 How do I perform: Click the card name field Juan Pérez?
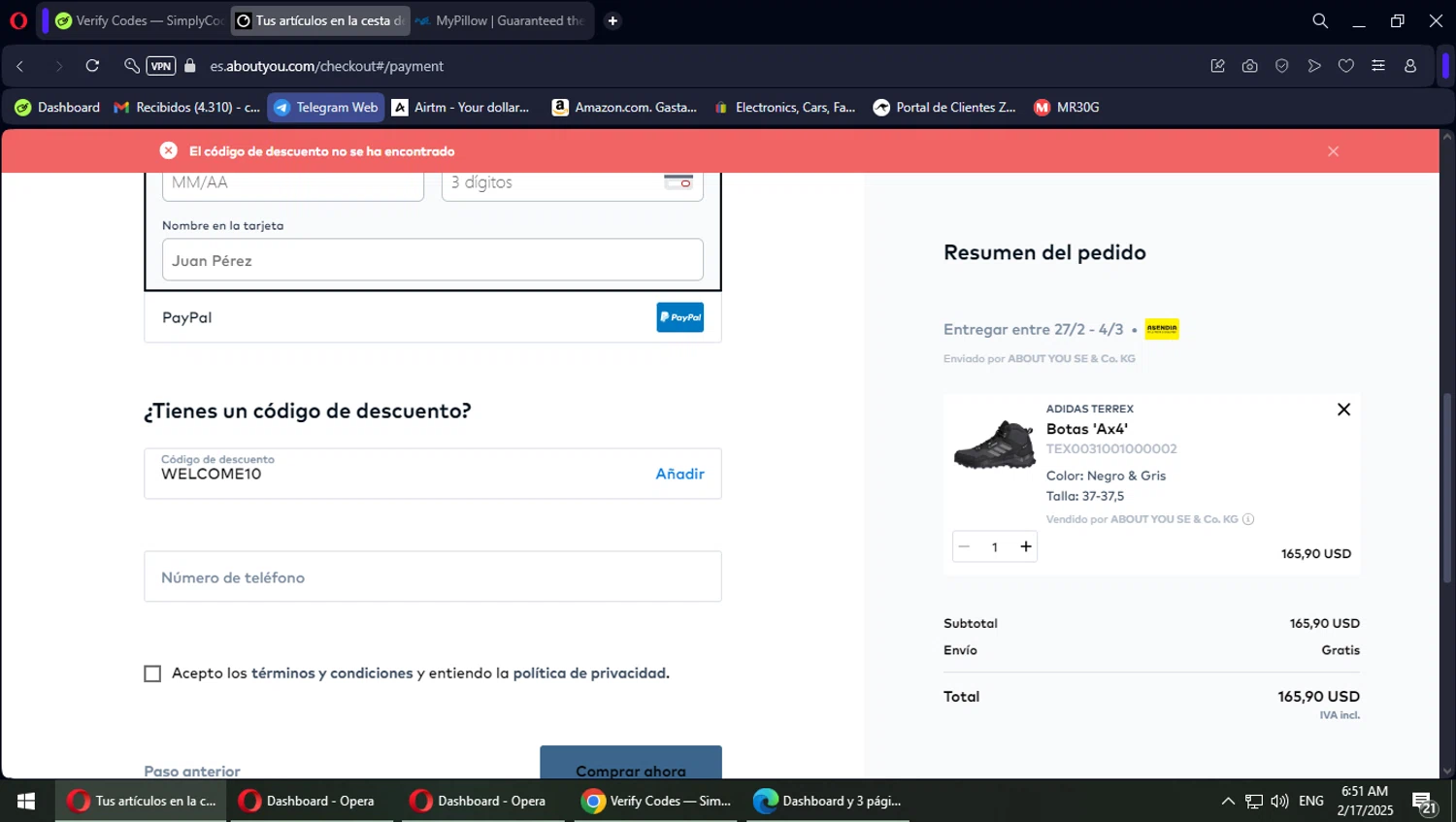click(x=433, y=260)
